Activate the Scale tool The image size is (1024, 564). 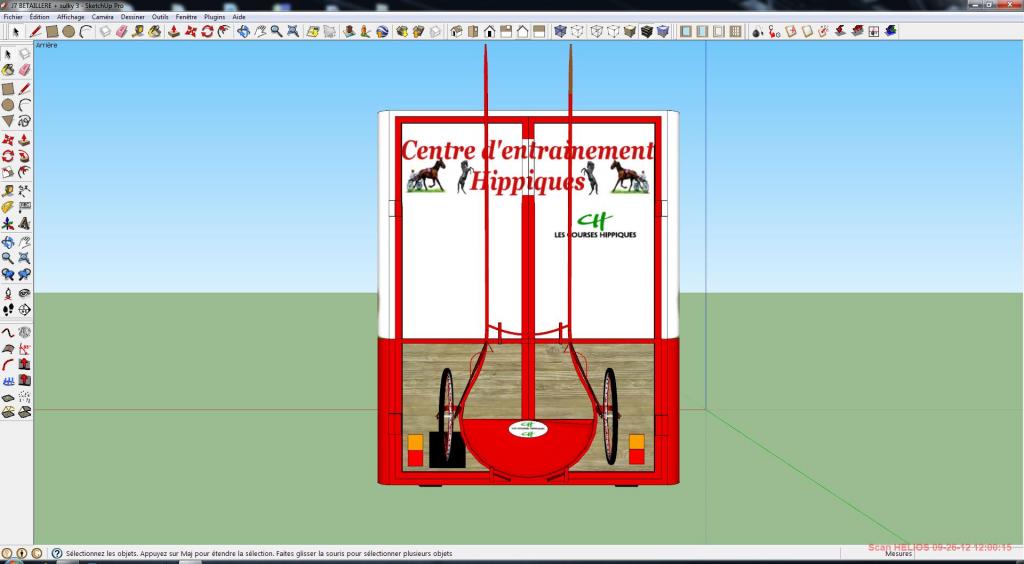[8, 172]
